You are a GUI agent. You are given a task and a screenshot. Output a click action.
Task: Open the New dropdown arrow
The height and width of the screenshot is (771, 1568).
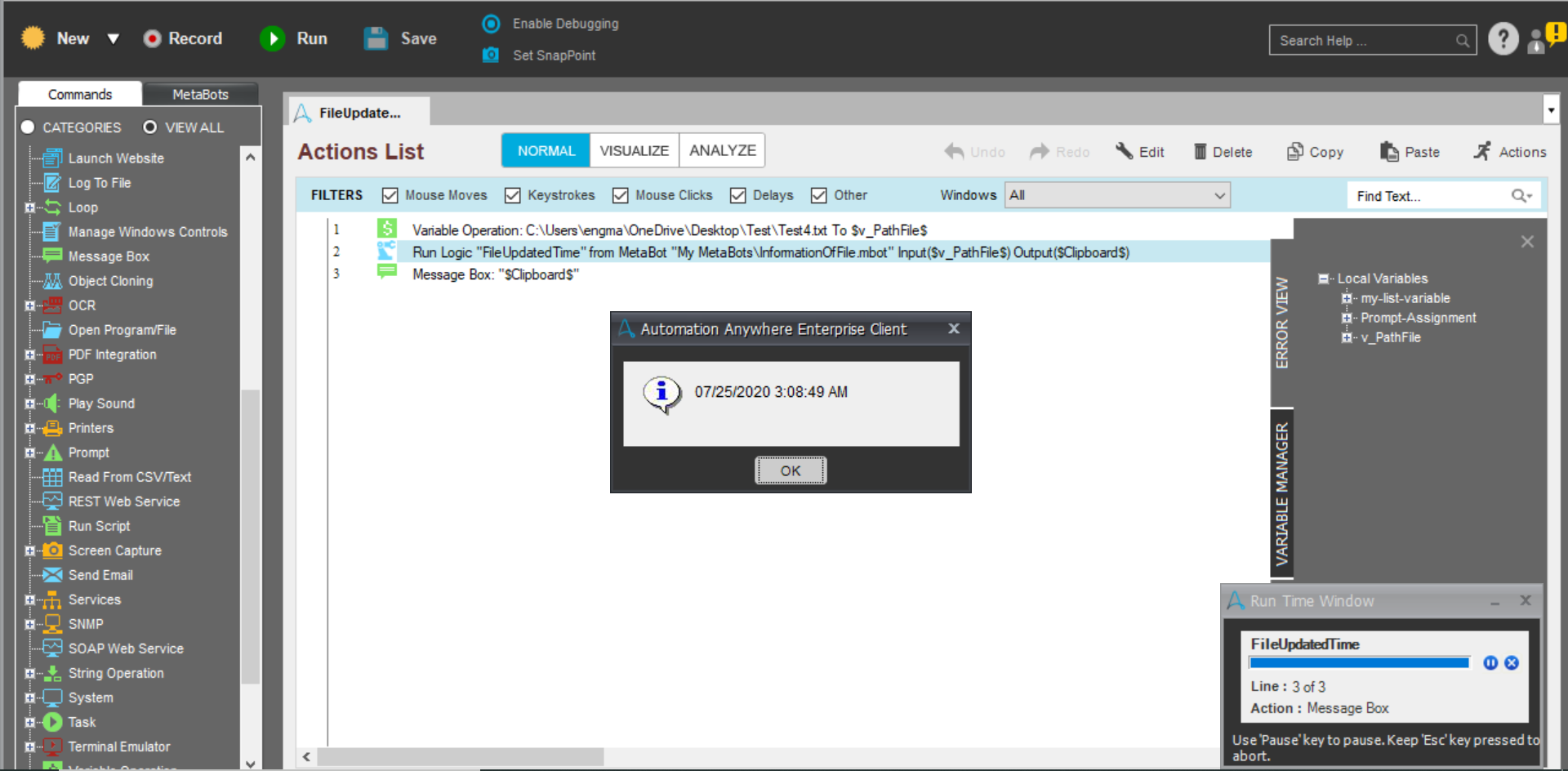(114, 38)
